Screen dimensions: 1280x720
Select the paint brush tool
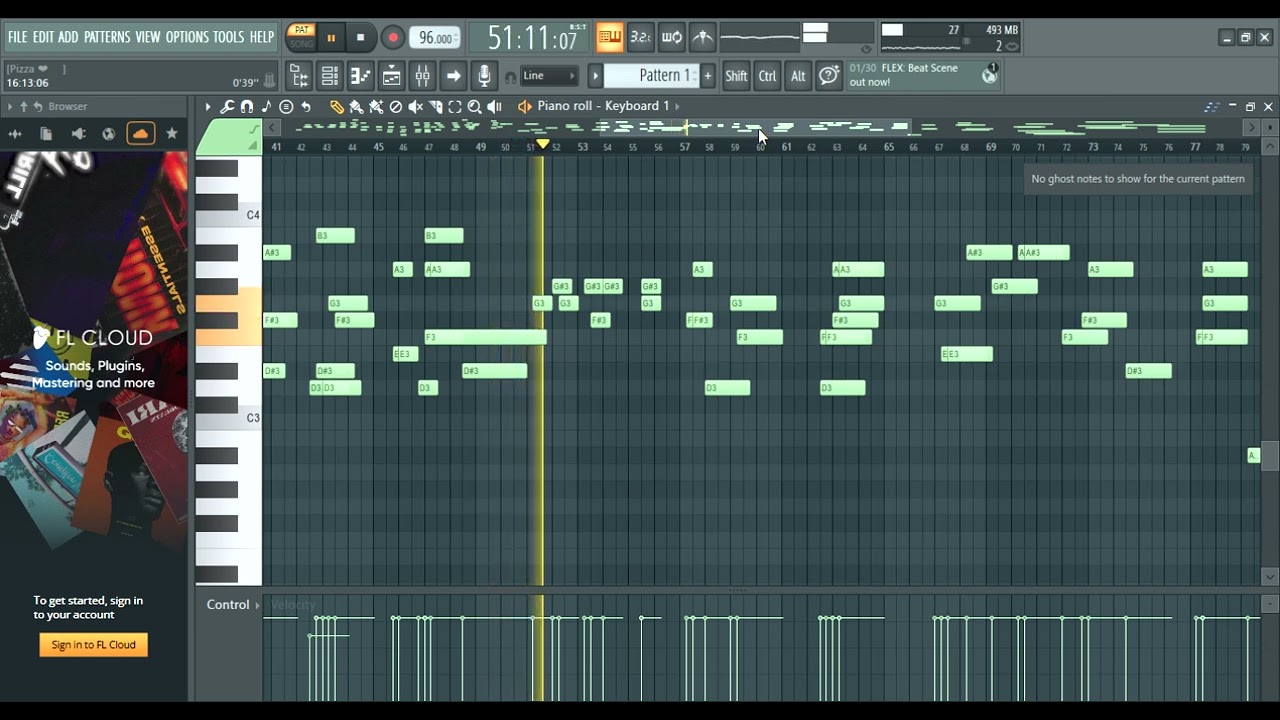click(x=356, y=106)
